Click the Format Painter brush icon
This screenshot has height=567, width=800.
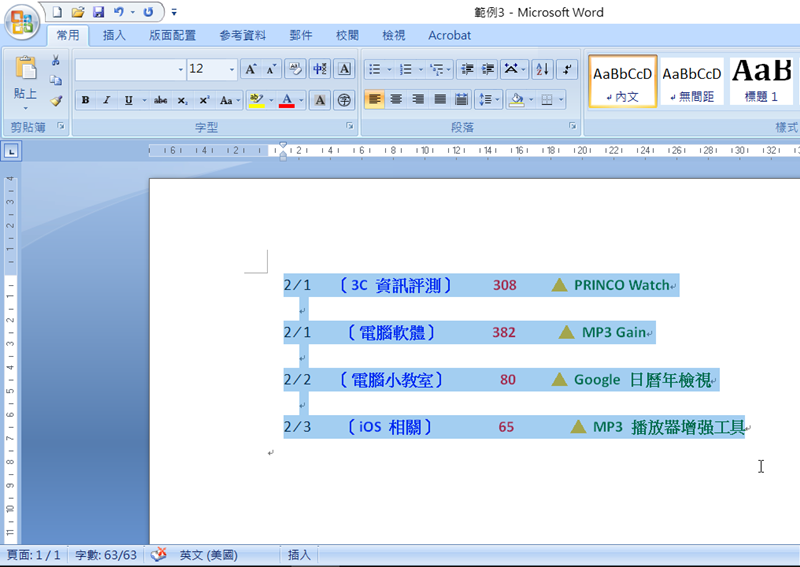tap(56, 100)
